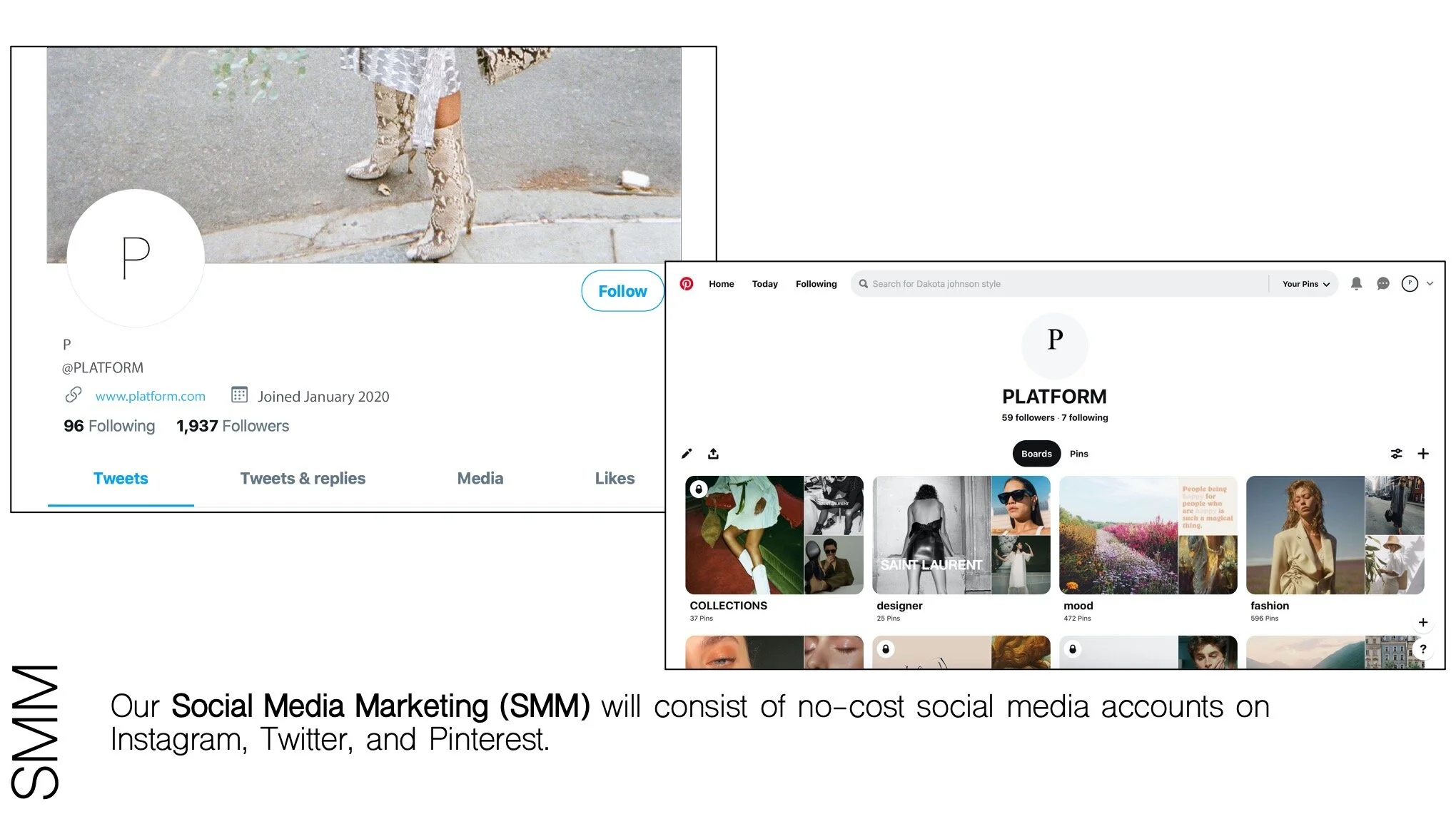Click the Pinterest logo icon

pos(686,284)
